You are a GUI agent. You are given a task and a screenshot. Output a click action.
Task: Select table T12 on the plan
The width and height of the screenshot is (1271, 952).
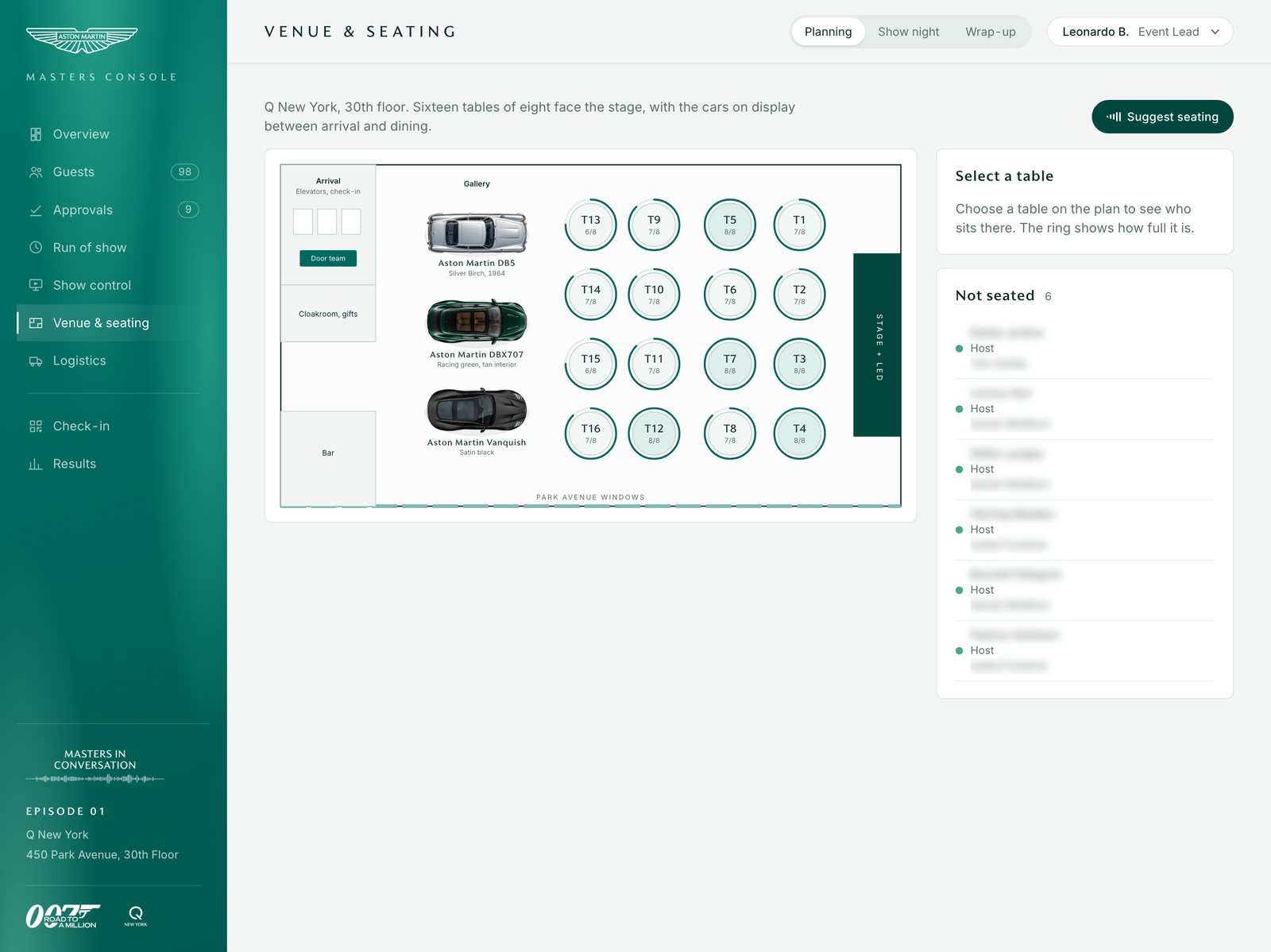click(x=654, y=434)
